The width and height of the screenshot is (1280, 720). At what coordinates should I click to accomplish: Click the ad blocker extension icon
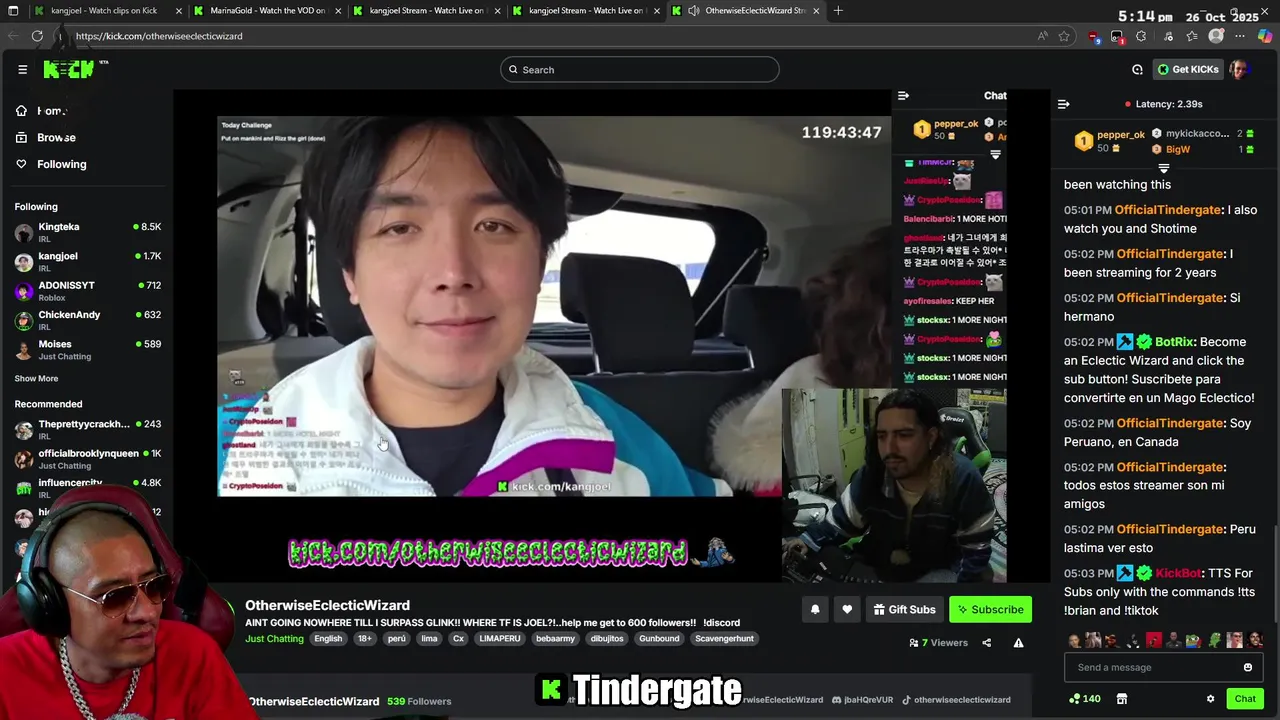tap(1094, 37)
